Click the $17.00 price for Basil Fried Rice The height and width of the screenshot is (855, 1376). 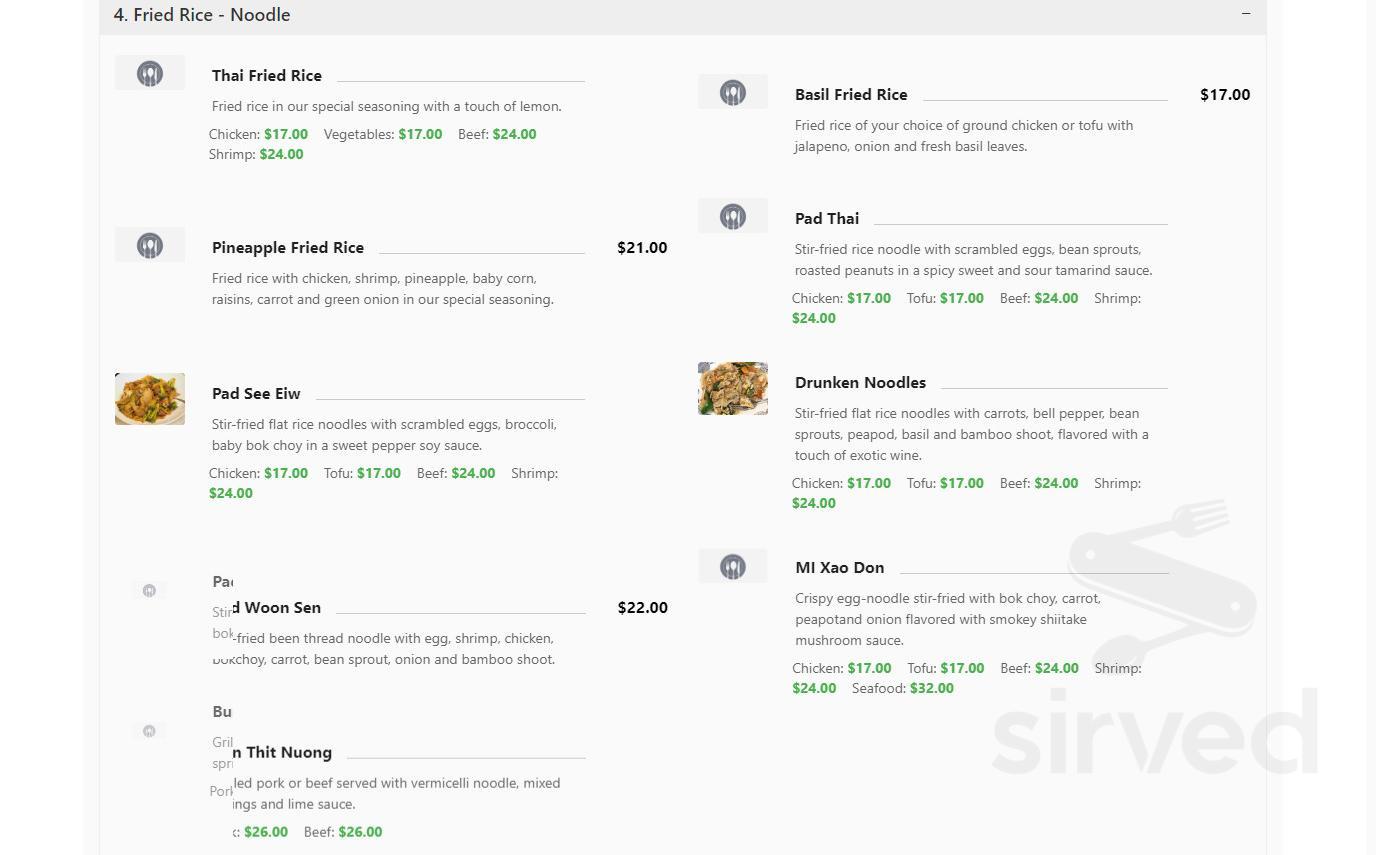(1224, 94)
